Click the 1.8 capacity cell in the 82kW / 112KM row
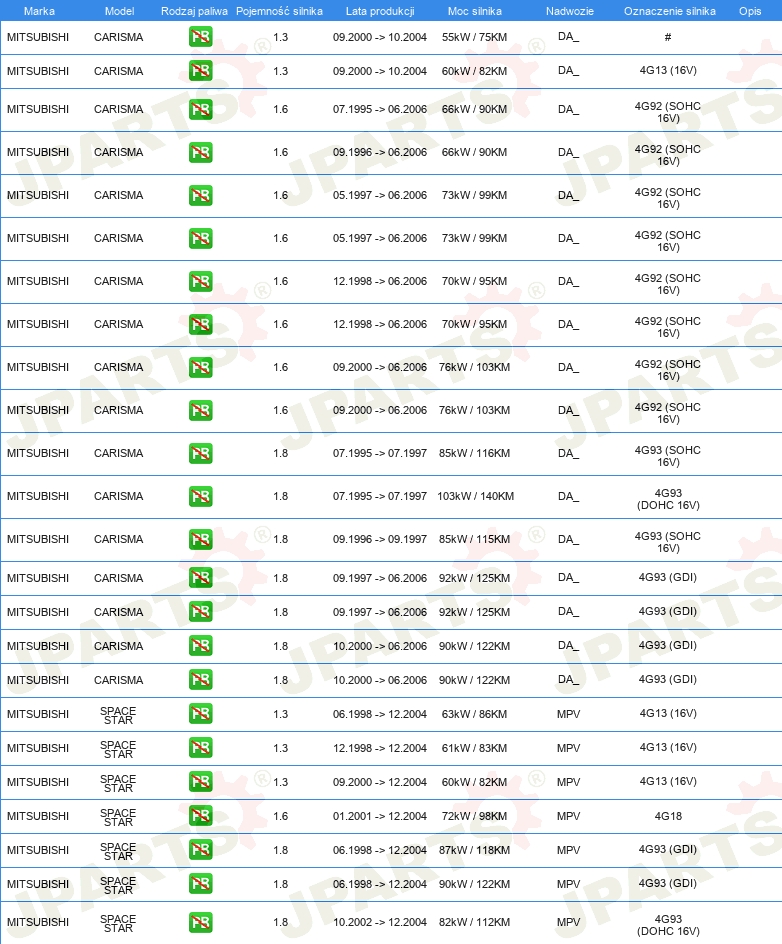The image size is (782, 944). (x=281, y=922)
